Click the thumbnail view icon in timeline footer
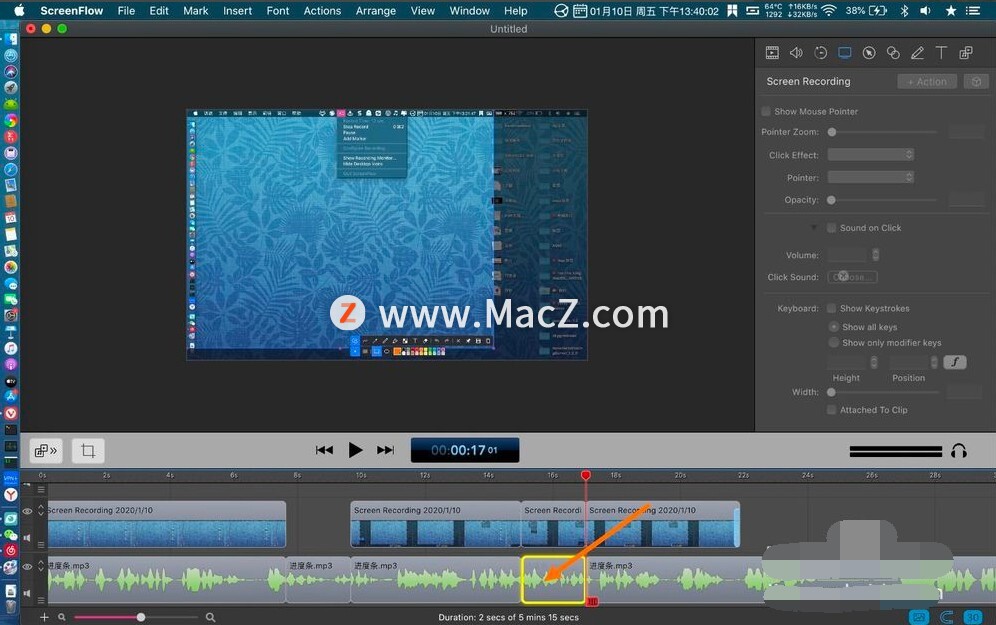This screenshot has height=625, width=996. pyautogui.click(x=919, y=617)
